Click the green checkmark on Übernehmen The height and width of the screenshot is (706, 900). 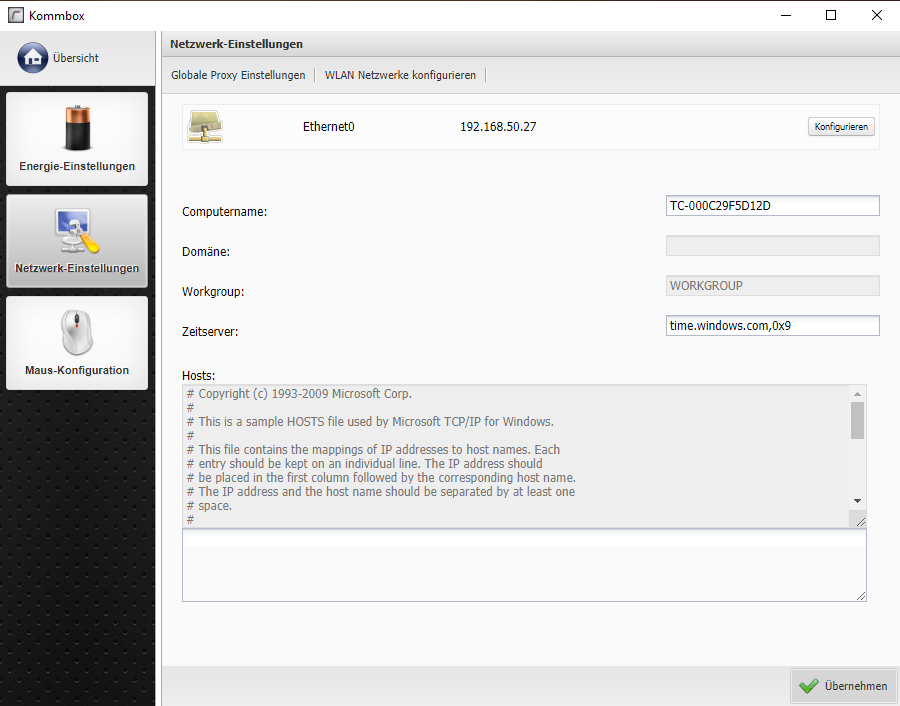(809, 686)
